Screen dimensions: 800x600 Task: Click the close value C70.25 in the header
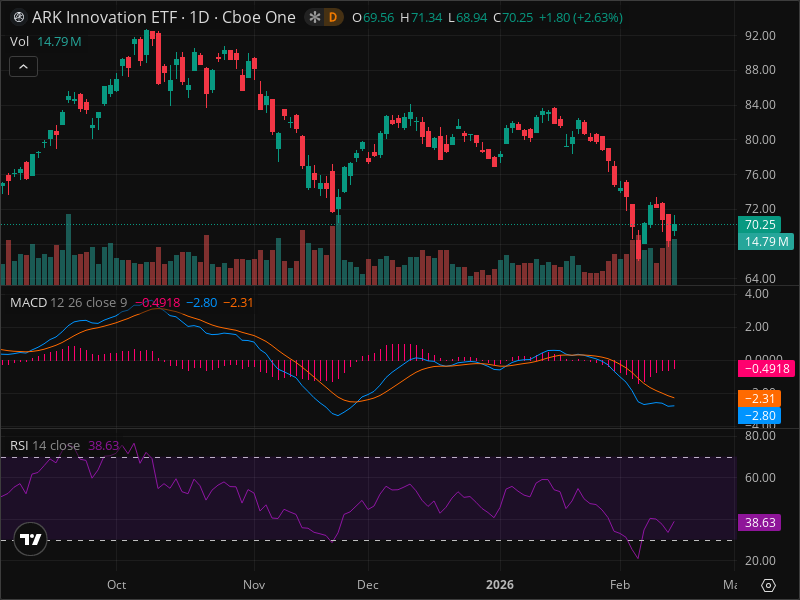pos(513,17)
